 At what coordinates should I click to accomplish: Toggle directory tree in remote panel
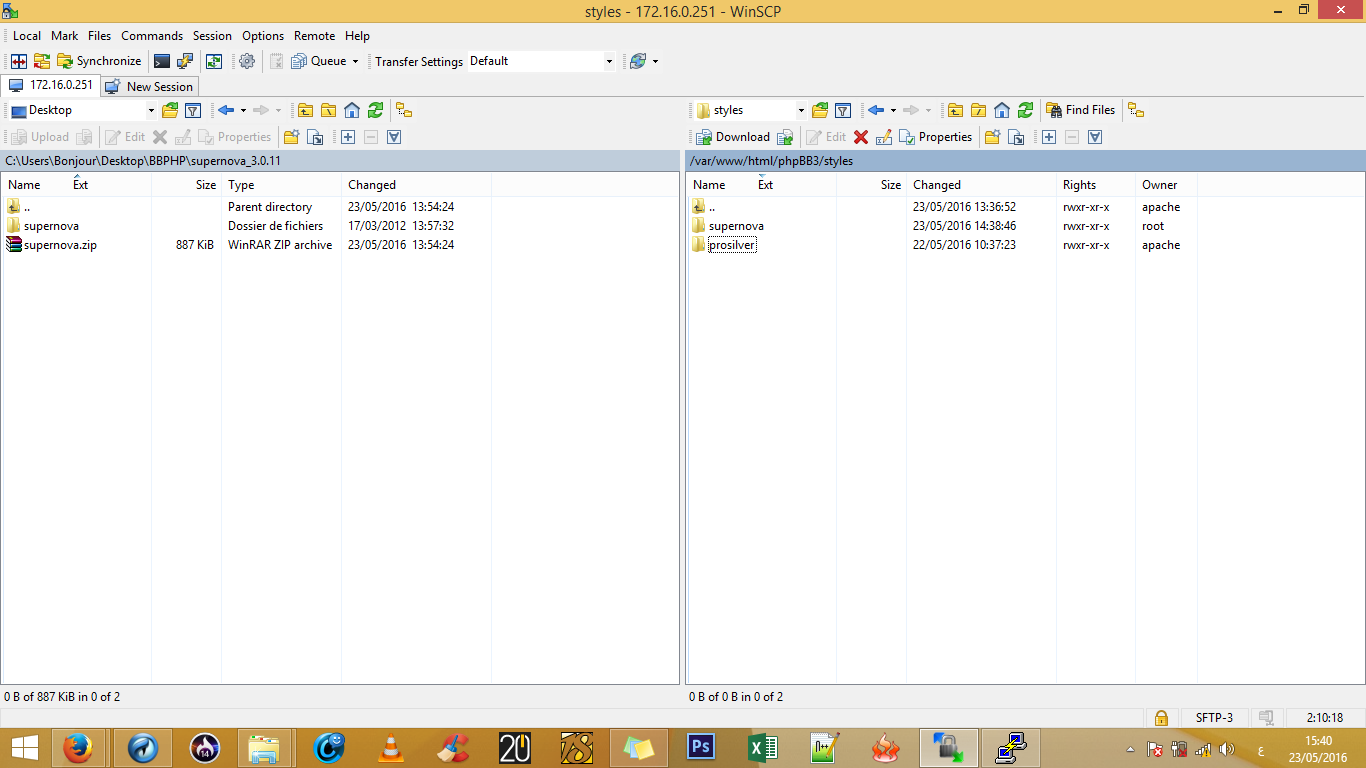tap(1136, 110)
